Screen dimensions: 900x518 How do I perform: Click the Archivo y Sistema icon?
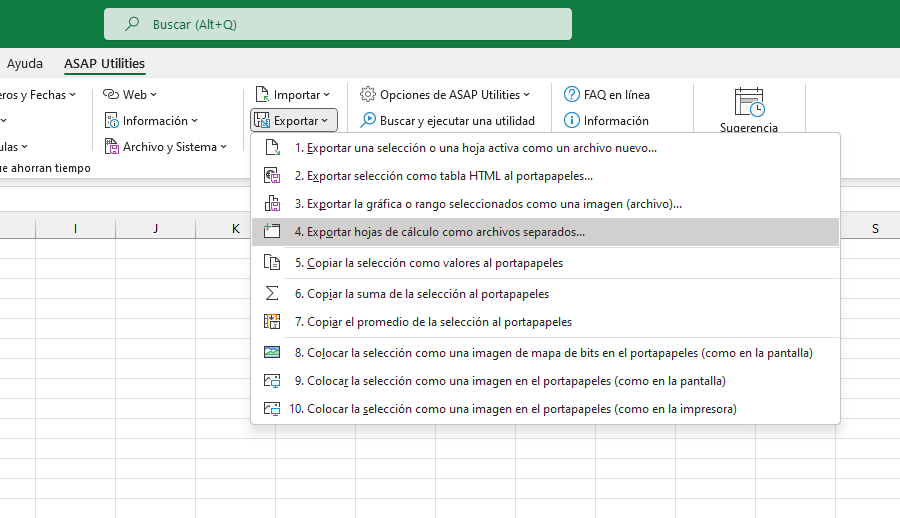(x=111, y=146)
